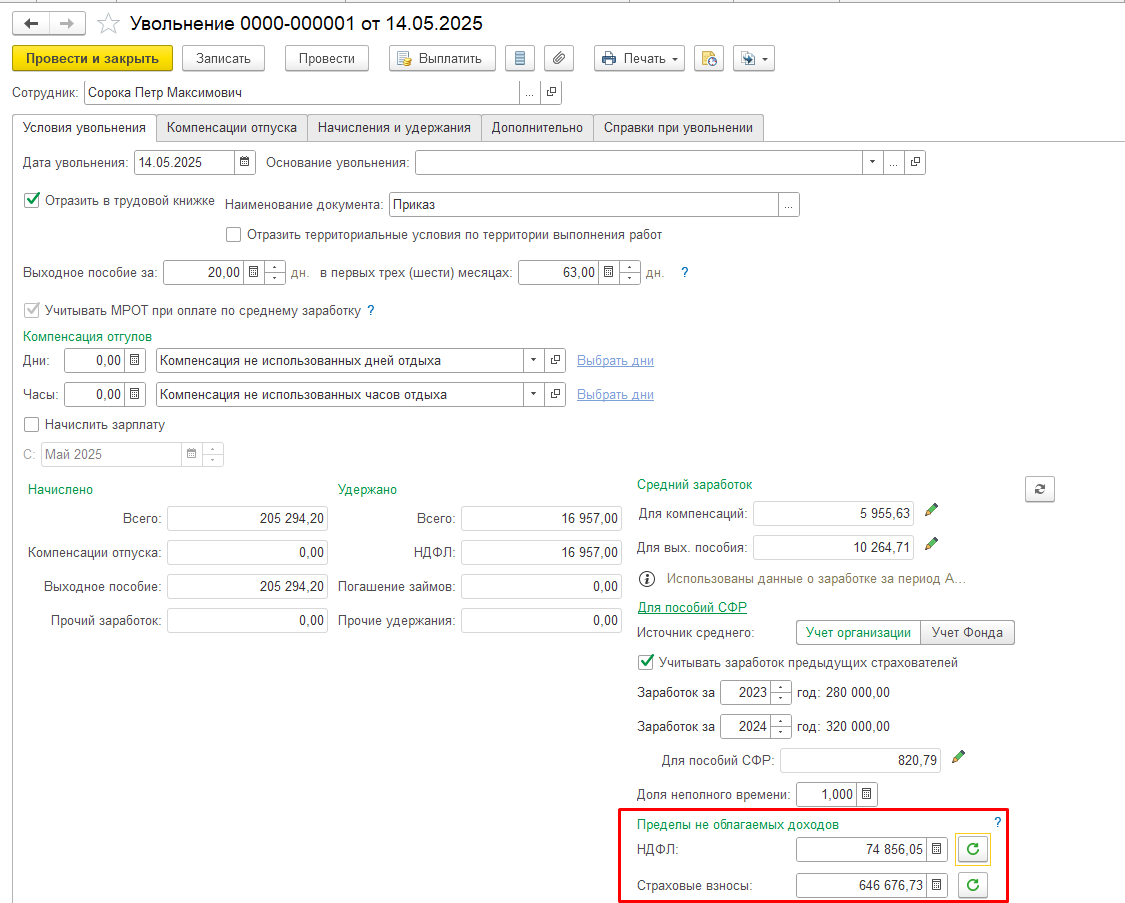
Task: Open the document movements report icon
Action: point(519,58)
